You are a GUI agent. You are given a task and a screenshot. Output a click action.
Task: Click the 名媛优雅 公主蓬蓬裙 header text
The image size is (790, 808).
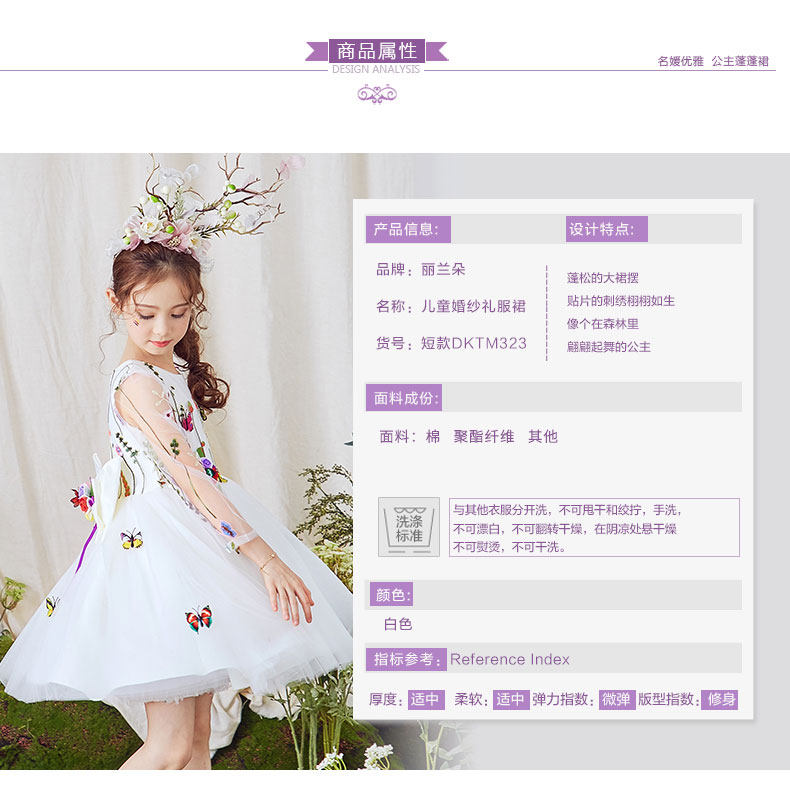click(713, 61)
